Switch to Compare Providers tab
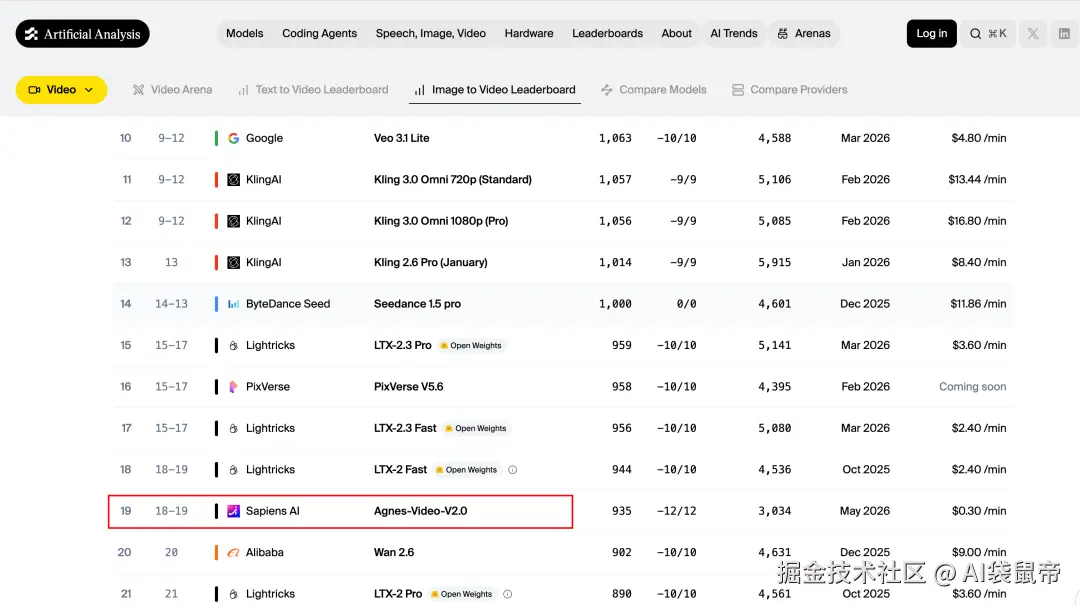The width and height of the screenshot is (1080, 605). tap(789, 90)
